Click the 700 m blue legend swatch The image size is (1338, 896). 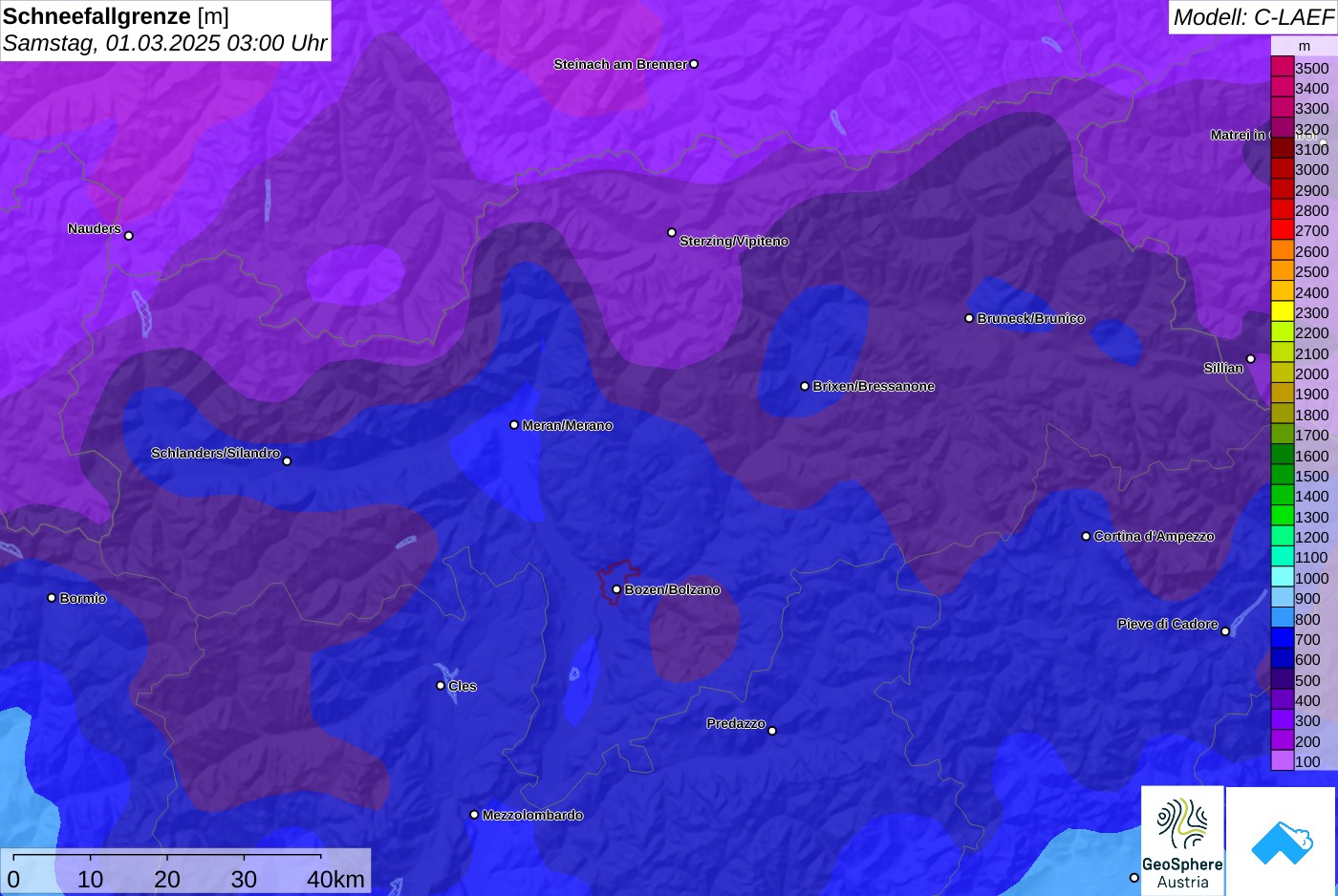pyautogui.click(x=1283, y=638)
